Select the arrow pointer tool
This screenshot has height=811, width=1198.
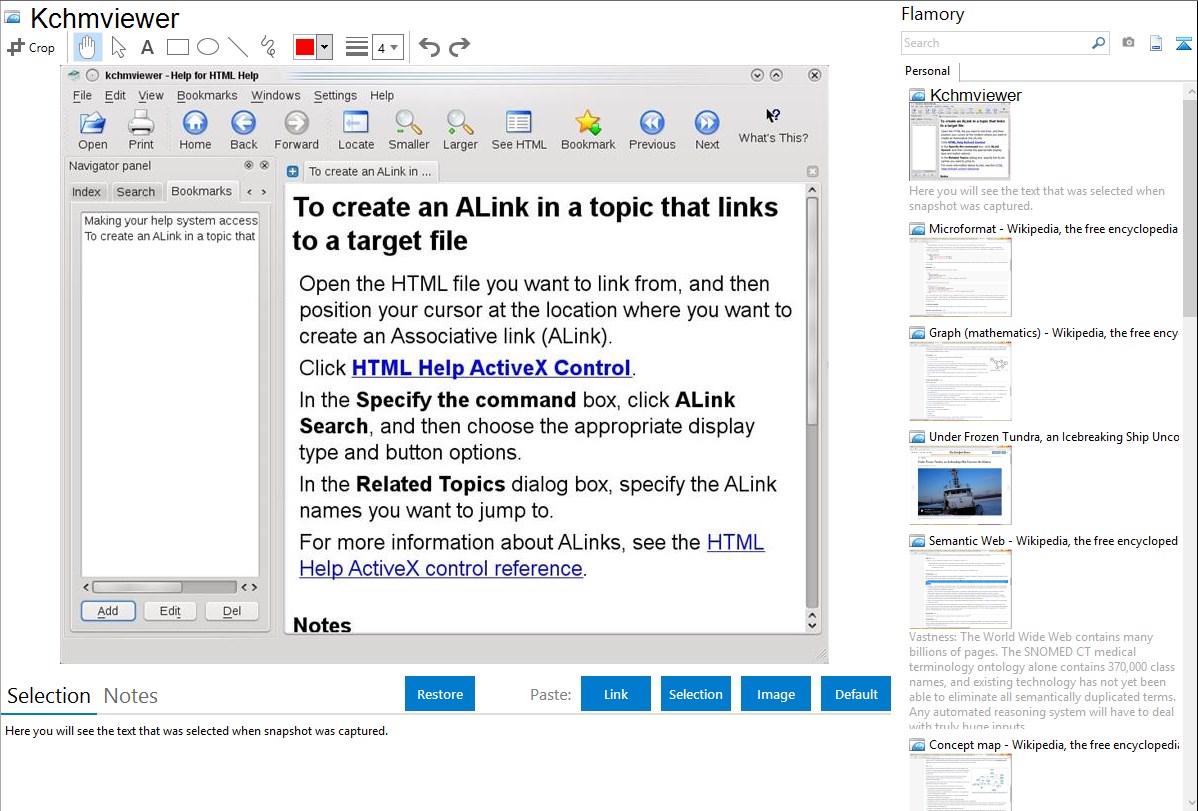118,47
